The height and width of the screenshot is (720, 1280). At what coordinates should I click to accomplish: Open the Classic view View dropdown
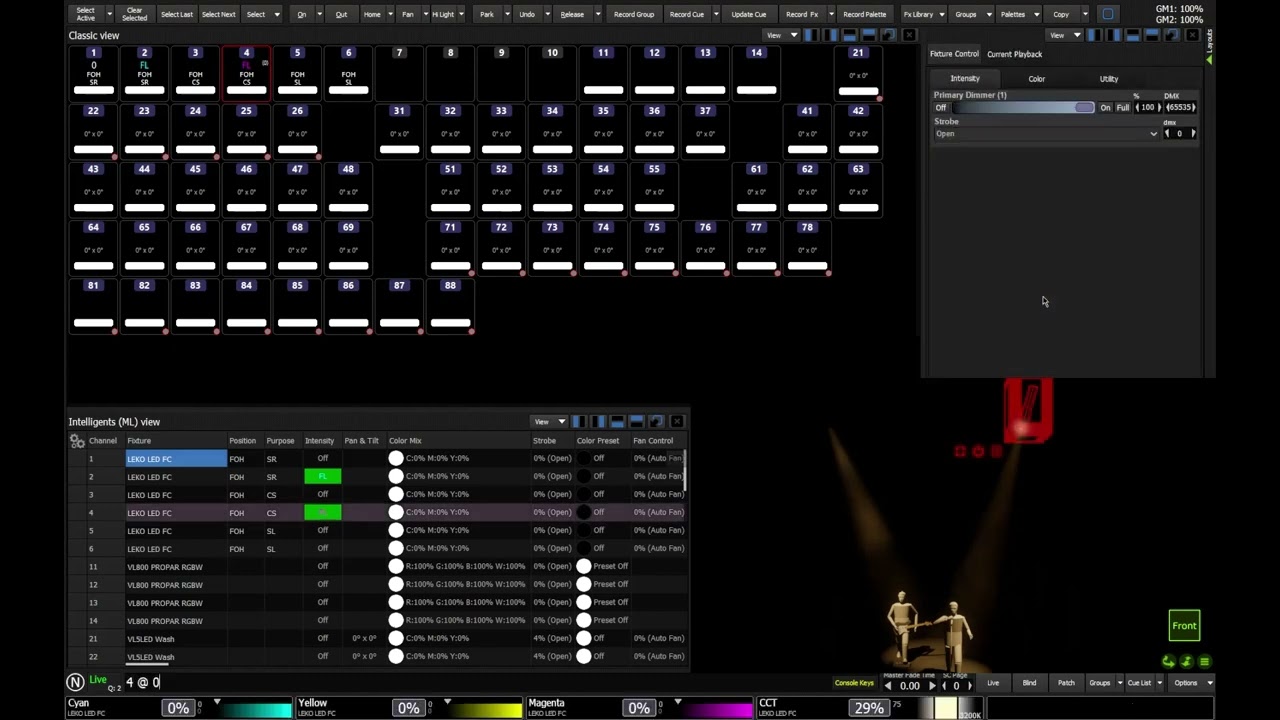(780, 35)
